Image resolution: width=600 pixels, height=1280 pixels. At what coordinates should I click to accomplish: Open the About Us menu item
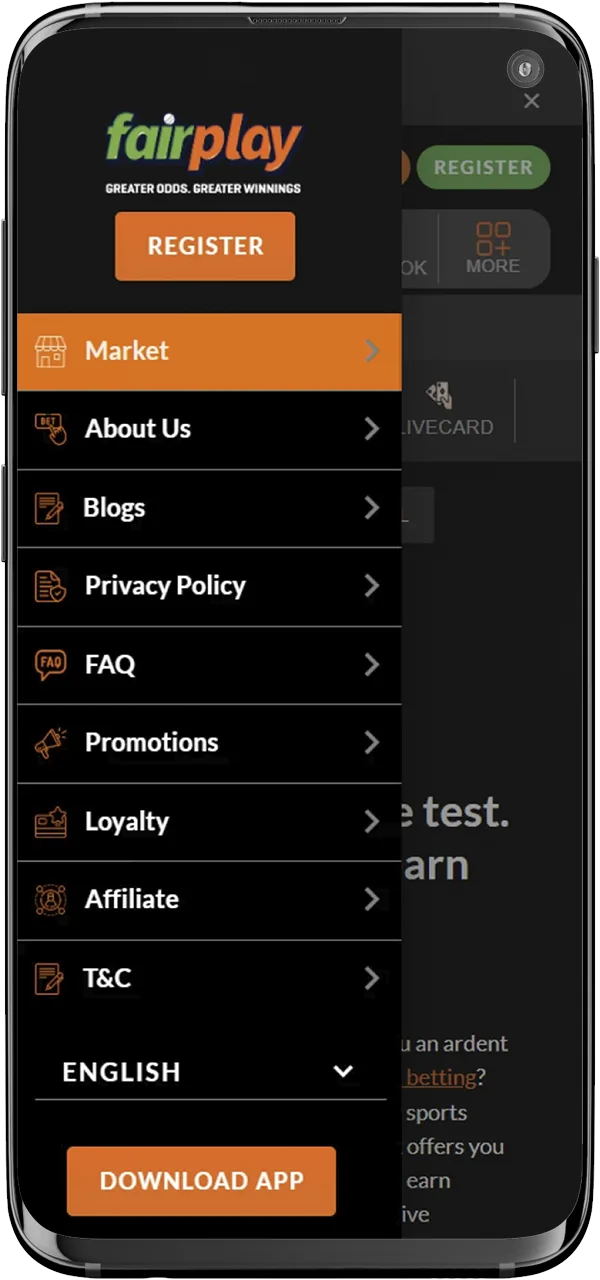click(x=138, y=429)
